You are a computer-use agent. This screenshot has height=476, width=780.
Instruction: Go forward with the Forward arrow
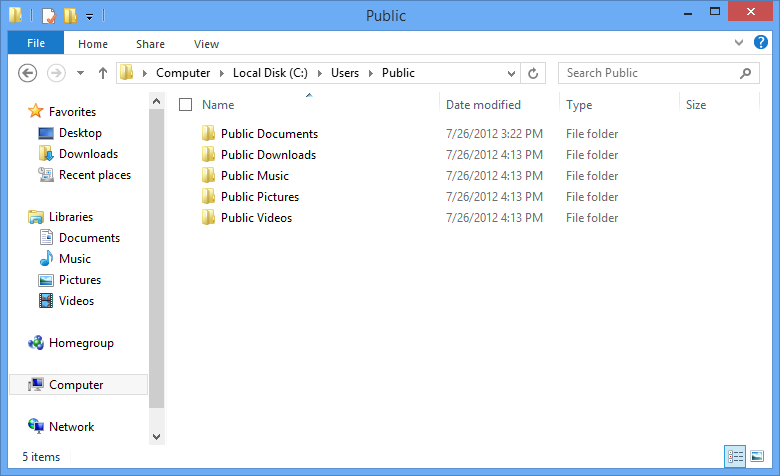pos(56,73)
